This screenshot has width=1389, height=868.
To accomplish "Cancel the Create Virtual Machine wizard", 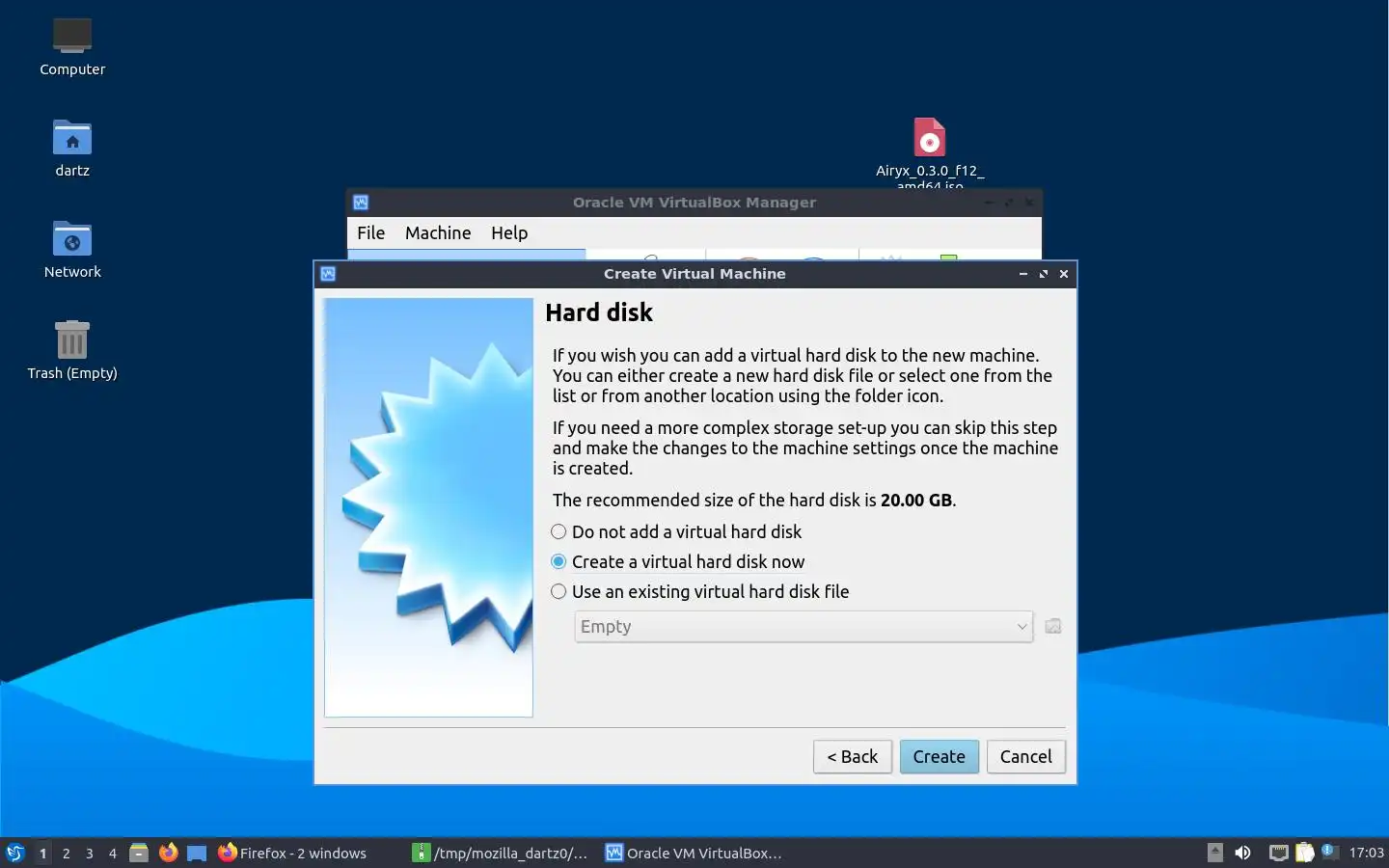I will click(1026, 756).
